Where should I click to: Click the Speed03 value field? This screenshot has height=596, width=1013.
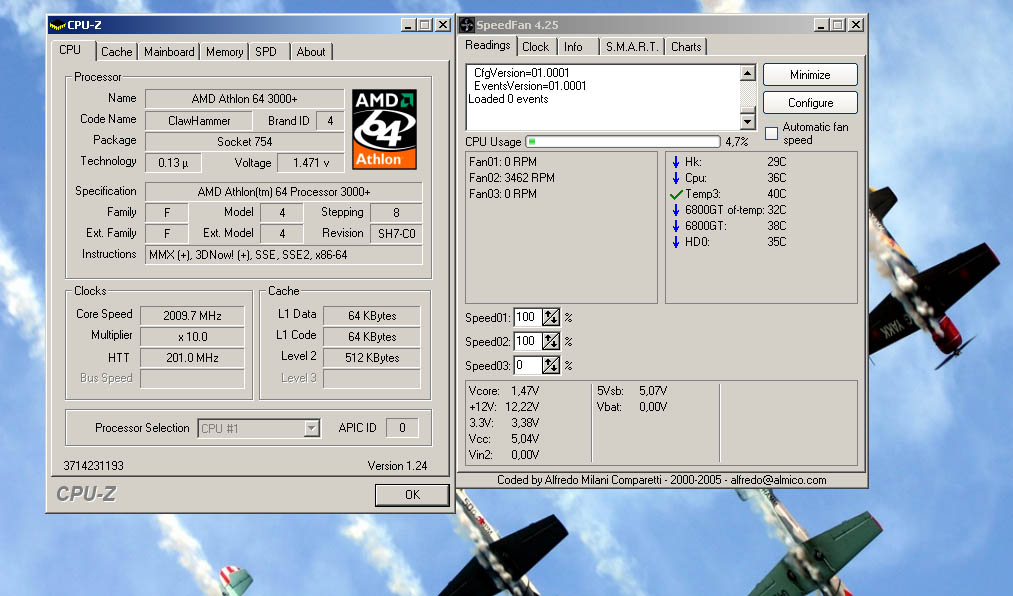point(528,365)
